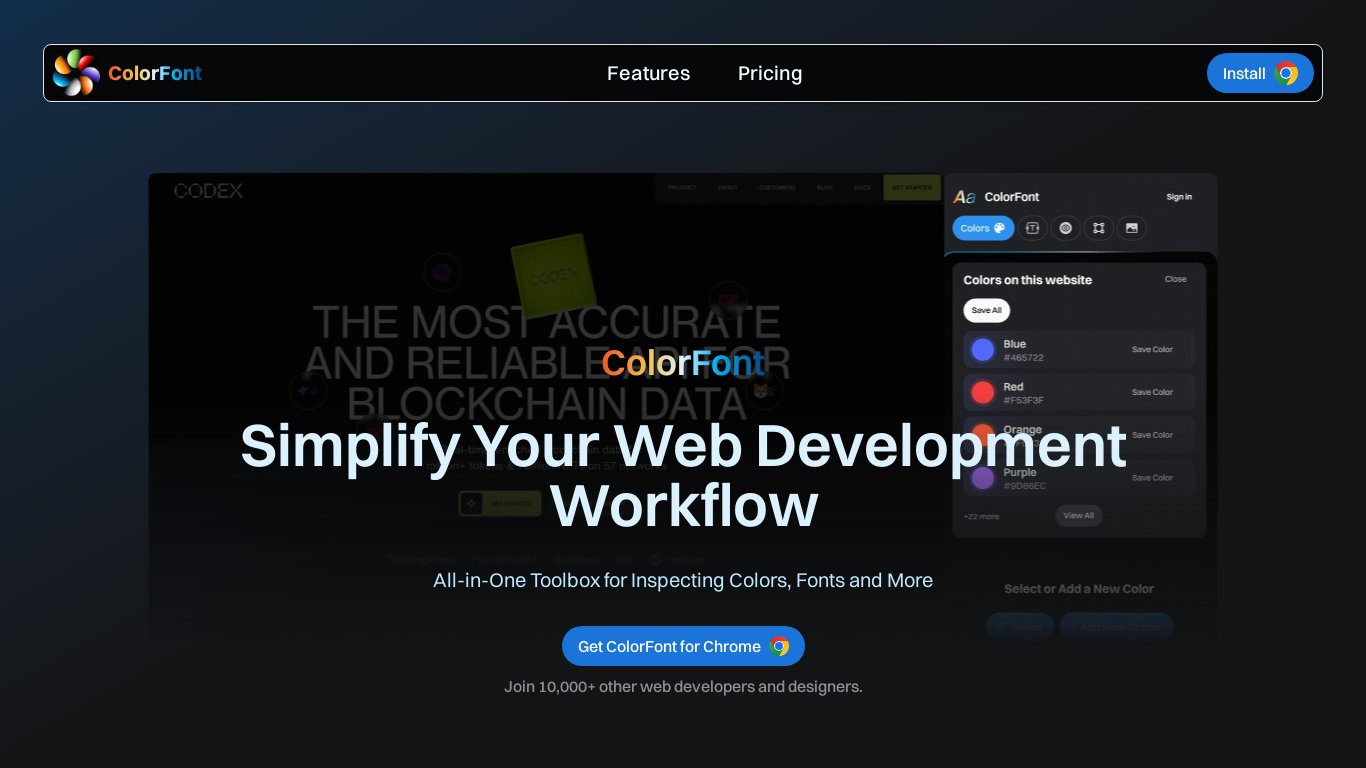Open CUSTOMERS in the Codex preview menu
Screen dimensions: 1366x768
(777, 187)
